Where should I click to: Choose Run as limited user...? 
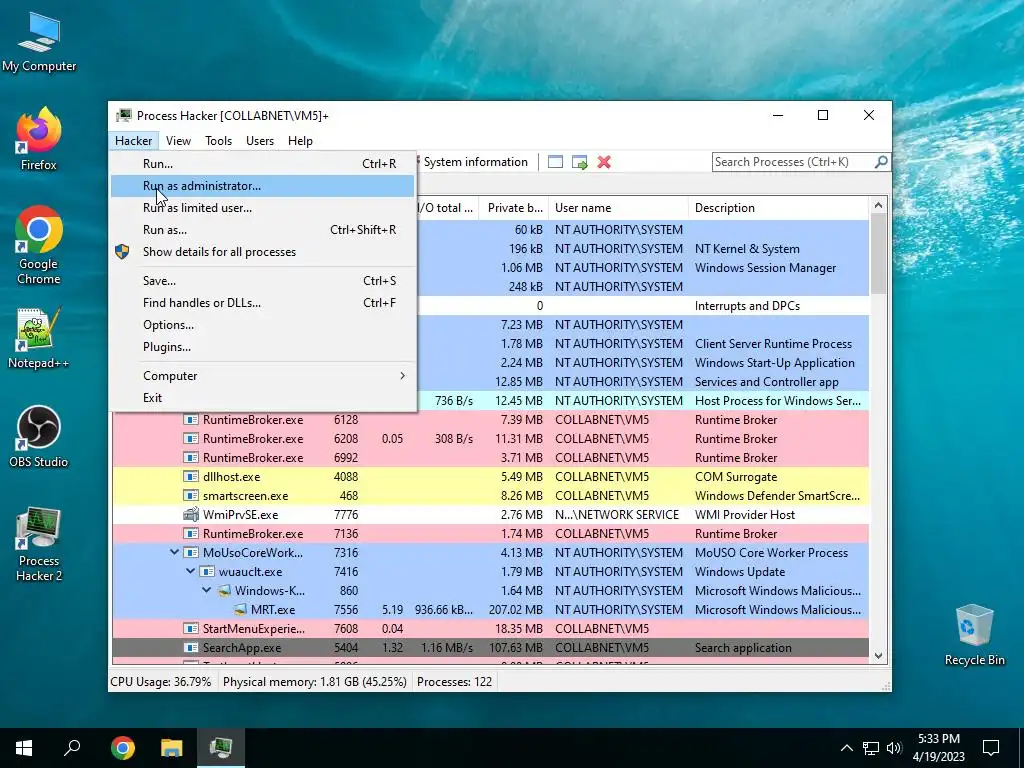tap(263, 208)
